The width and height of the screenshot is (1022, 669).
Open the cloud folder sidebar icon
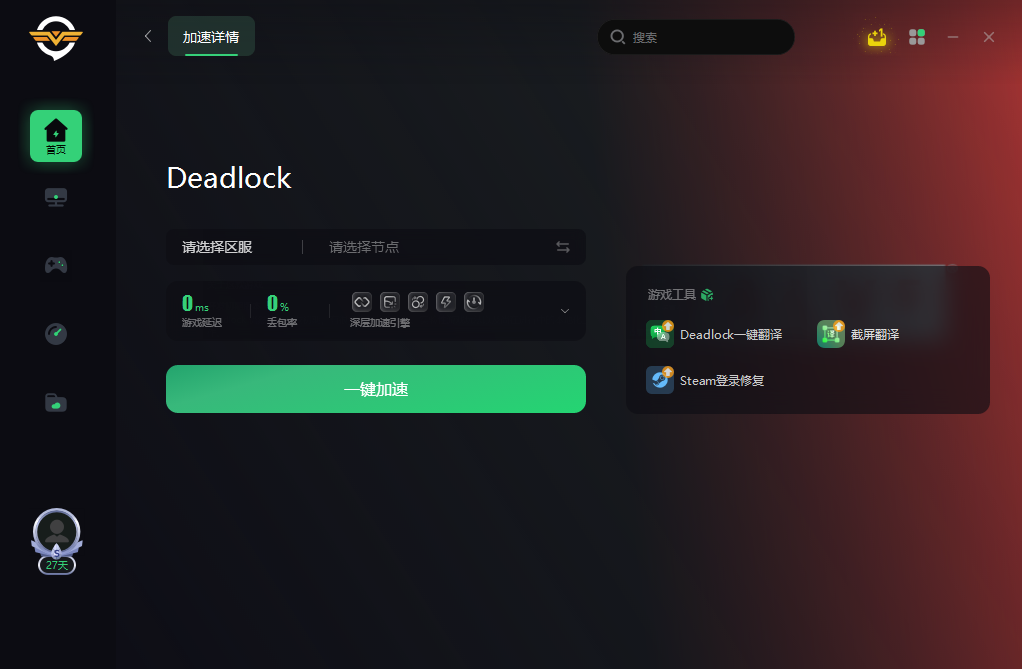click(56, 403)
